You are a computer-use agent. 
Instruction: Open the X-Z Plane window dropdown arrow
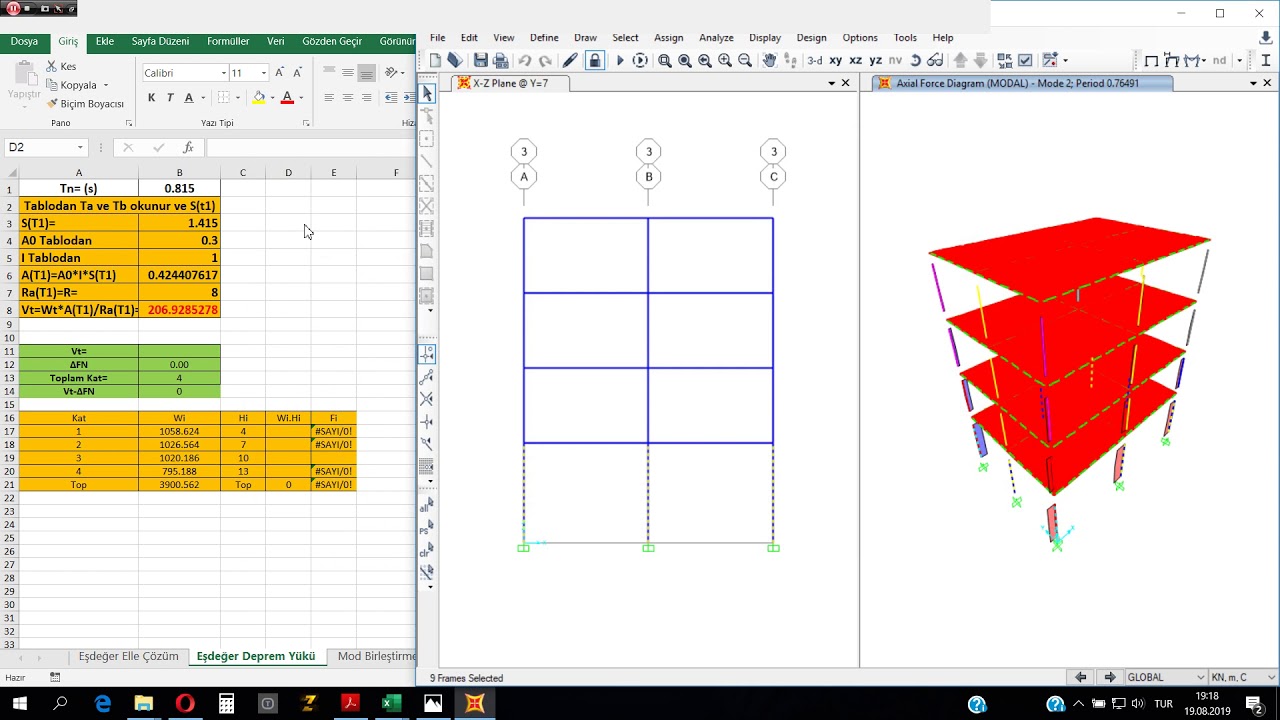tap(832, 84)
